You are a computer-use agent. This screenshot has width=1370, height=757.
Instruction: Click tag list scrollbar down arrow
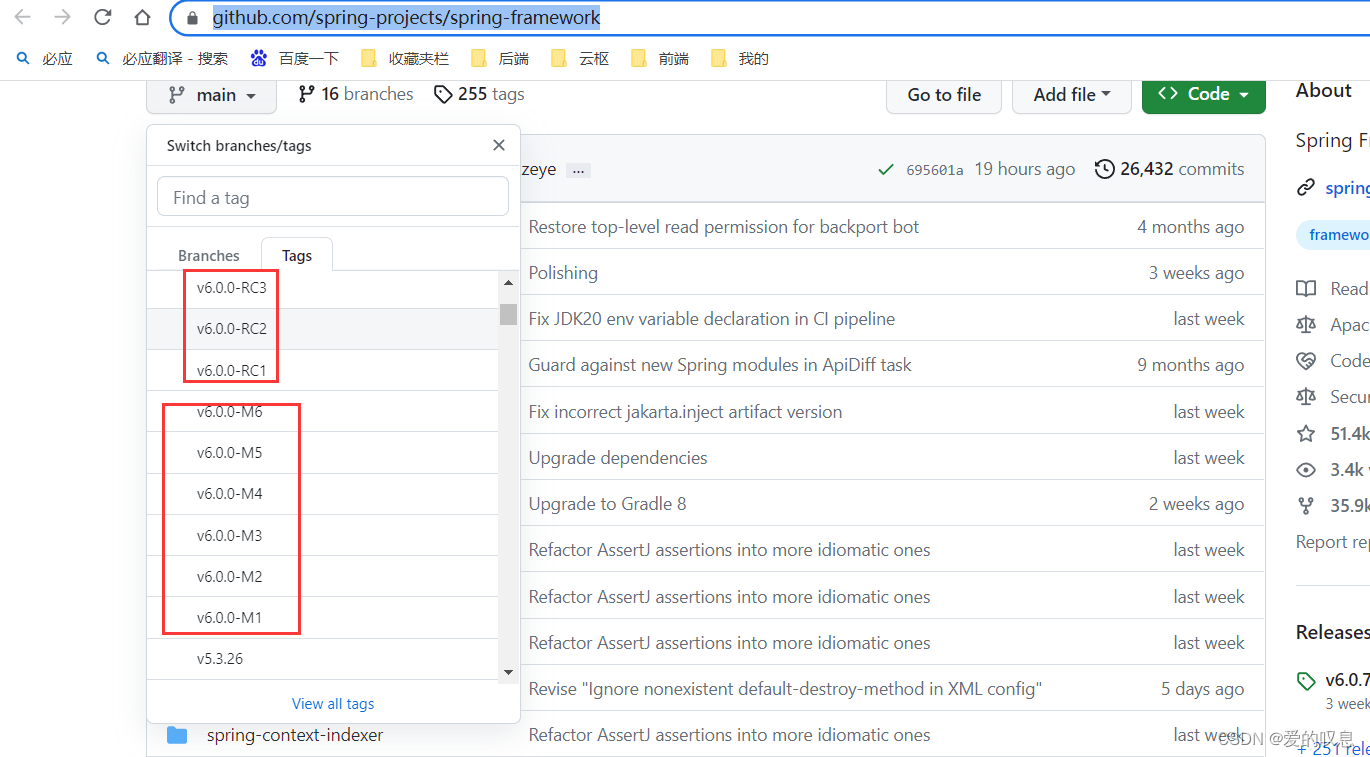[x=508, y=672]
